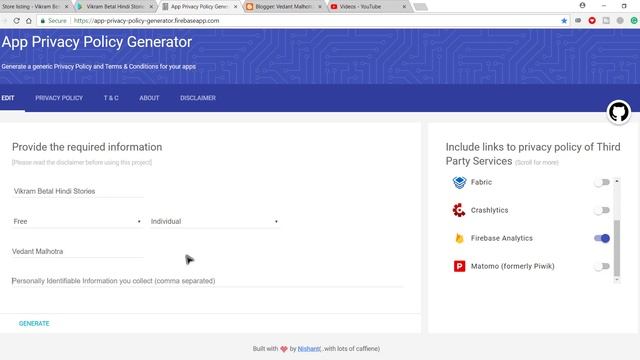Open the Free app type dropdown

(77, 221)
